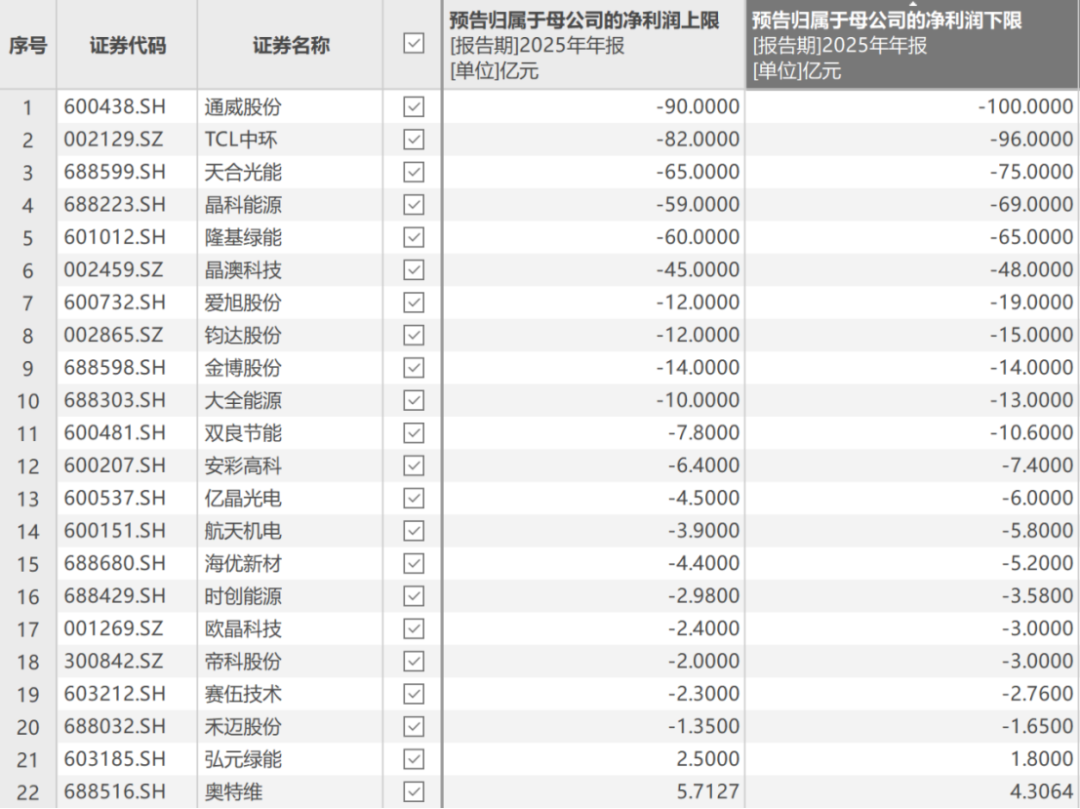Toggle the checkbox for 帝科股份

[x=412, y=660]
